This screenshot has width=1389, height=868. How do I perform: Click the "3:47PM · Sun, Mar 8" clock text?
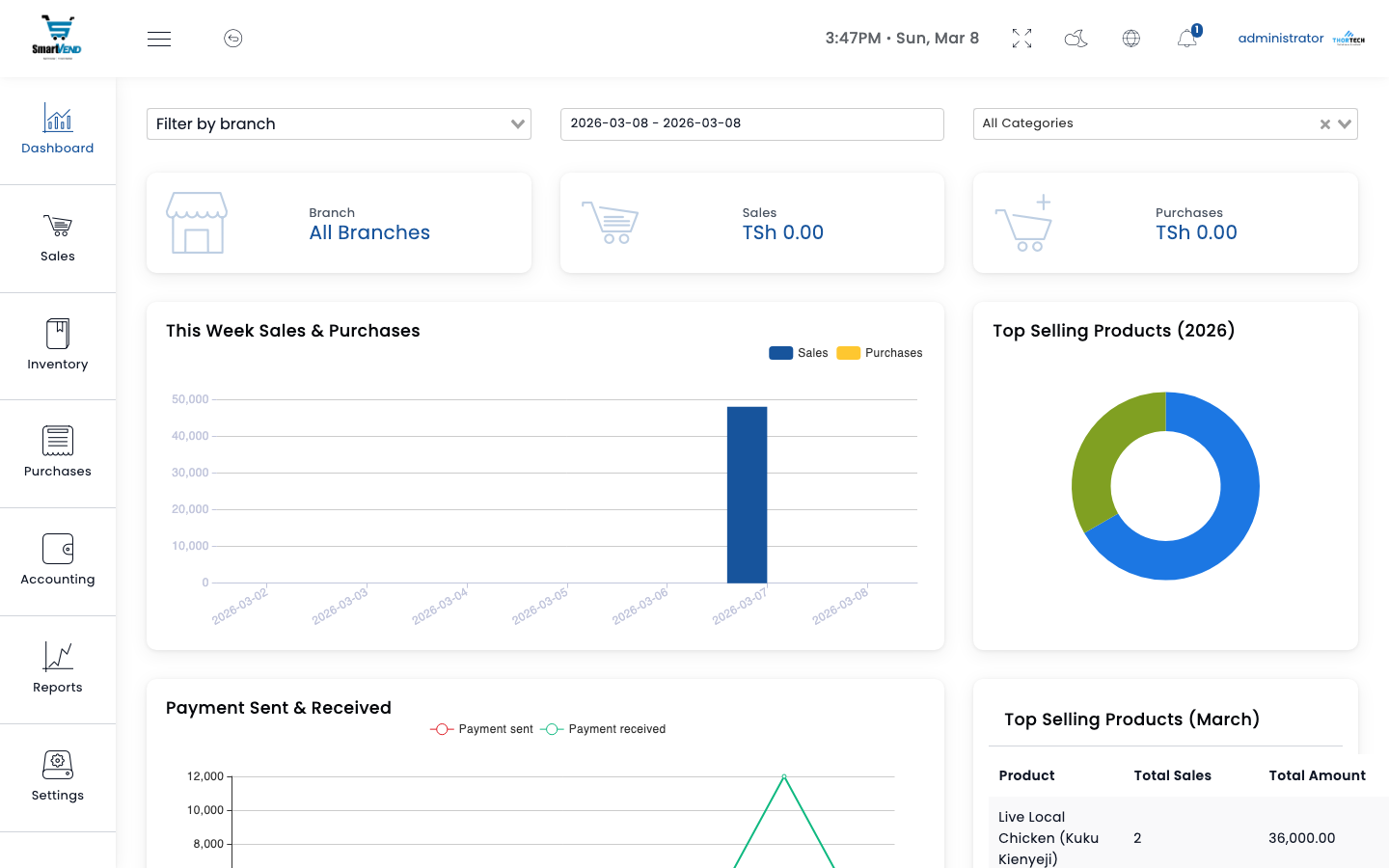coord(902,39)
